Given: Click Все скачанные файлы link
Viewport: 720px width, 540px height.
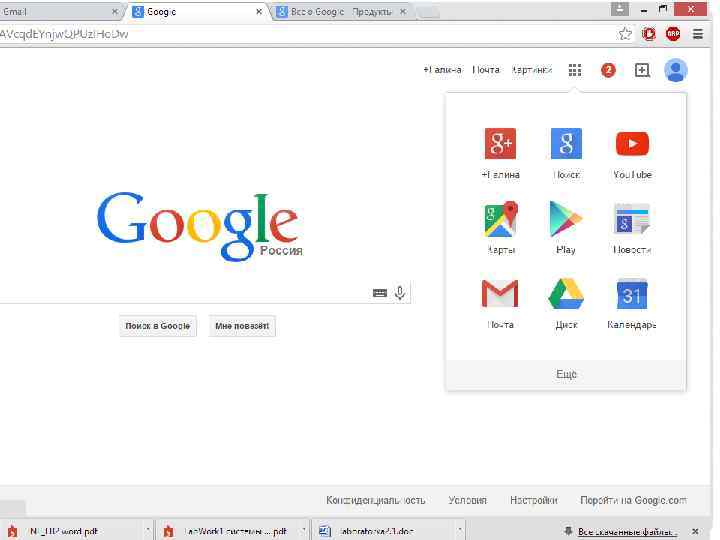Looking at the screenshot, I should 625,532.
